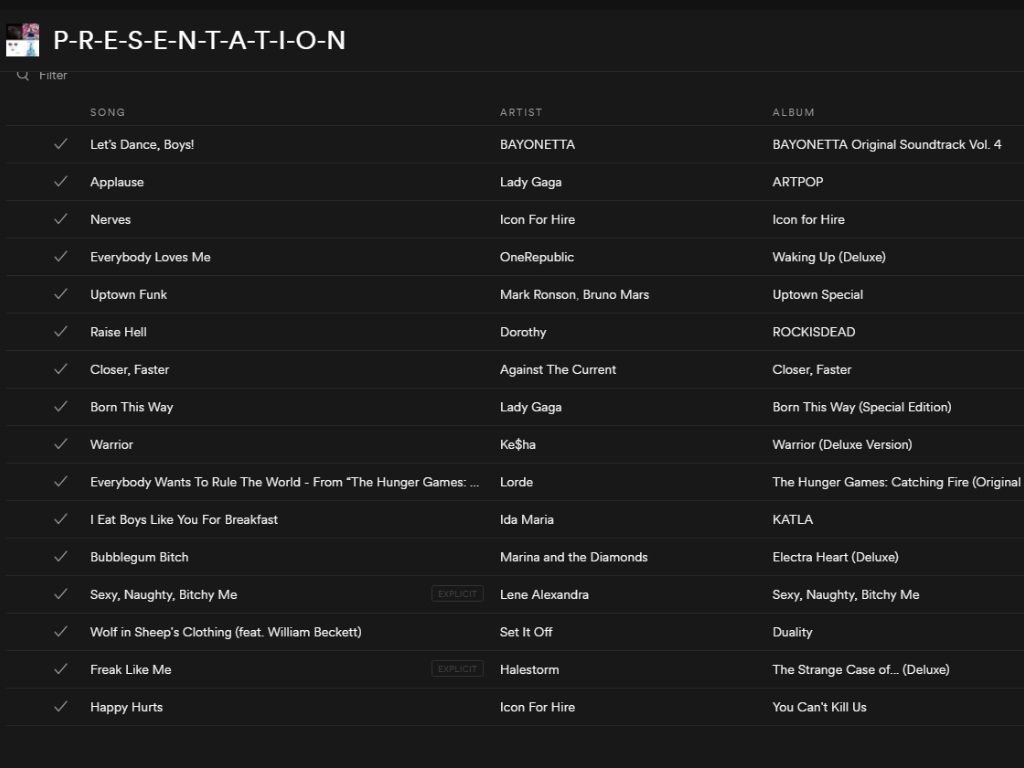Open artist OneRepublic link
The width and height of the screenshot is (1024, 768).
537,257
